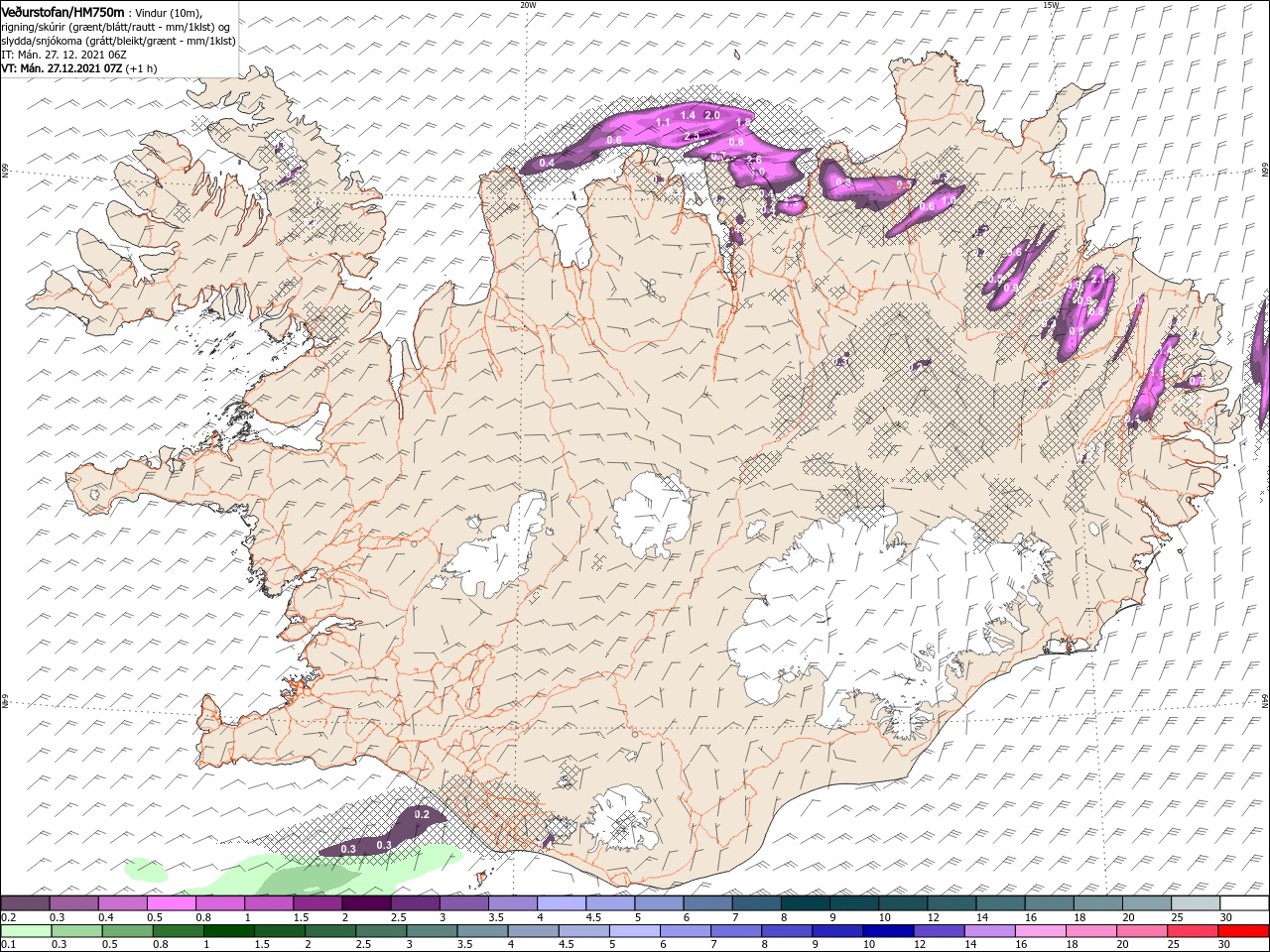Viewport: 1270px width, 952px height.
Task: Click the 2.0 snowfall value on the map
Action: point(711,116)
